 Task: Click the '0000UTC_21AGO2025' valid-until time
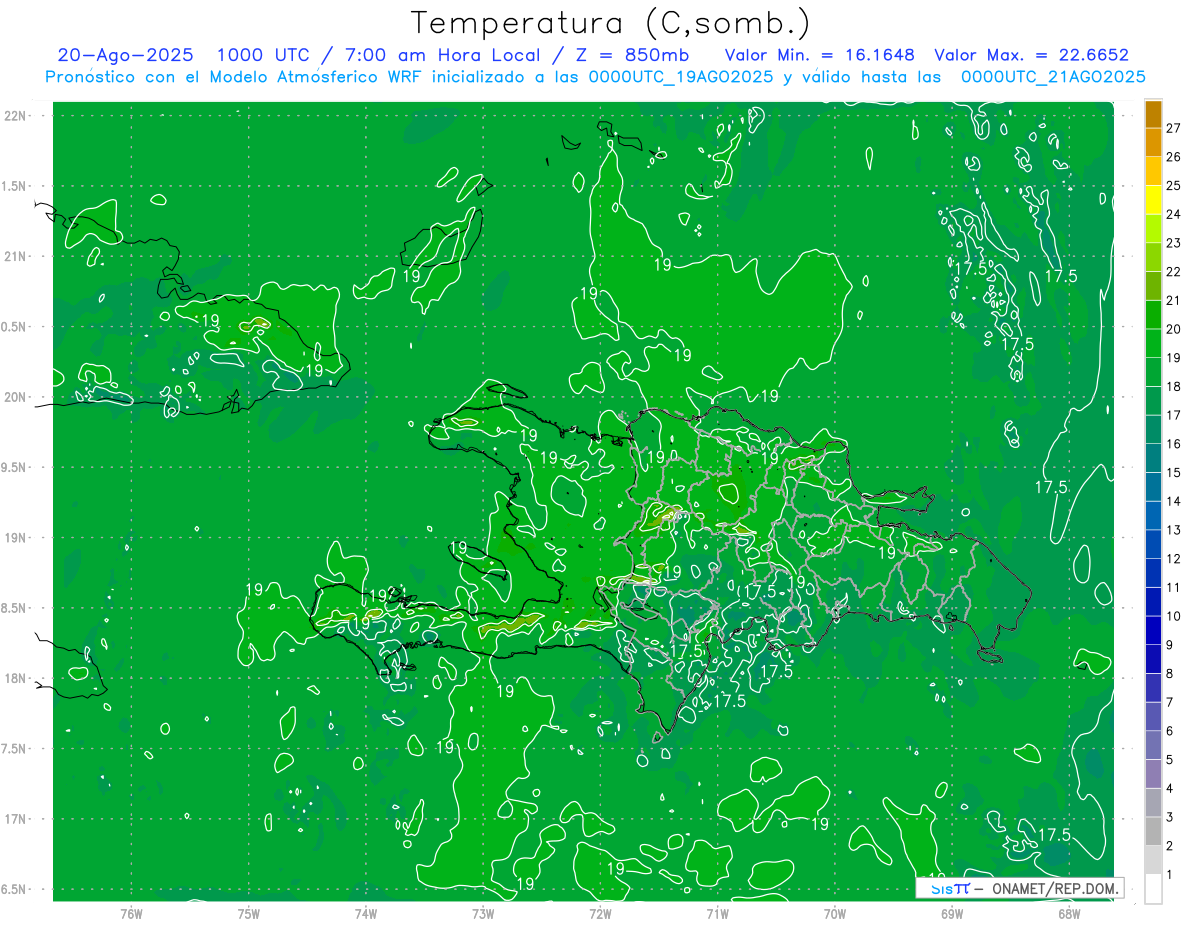pos(1053,77)
